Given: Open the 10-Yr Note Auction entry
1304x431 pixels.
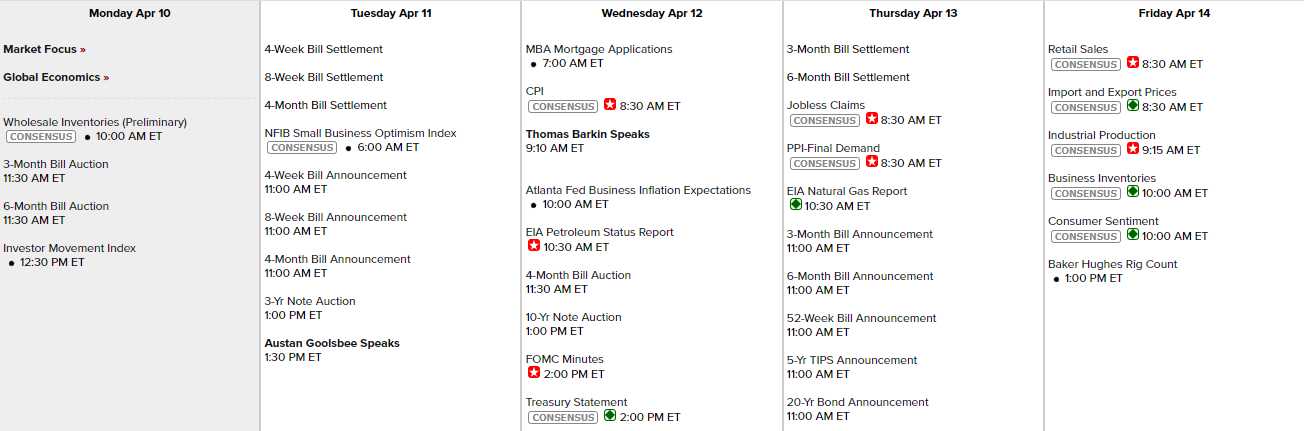Looking at the screenshot, I should pyautogui.click(x=573, y=317).
